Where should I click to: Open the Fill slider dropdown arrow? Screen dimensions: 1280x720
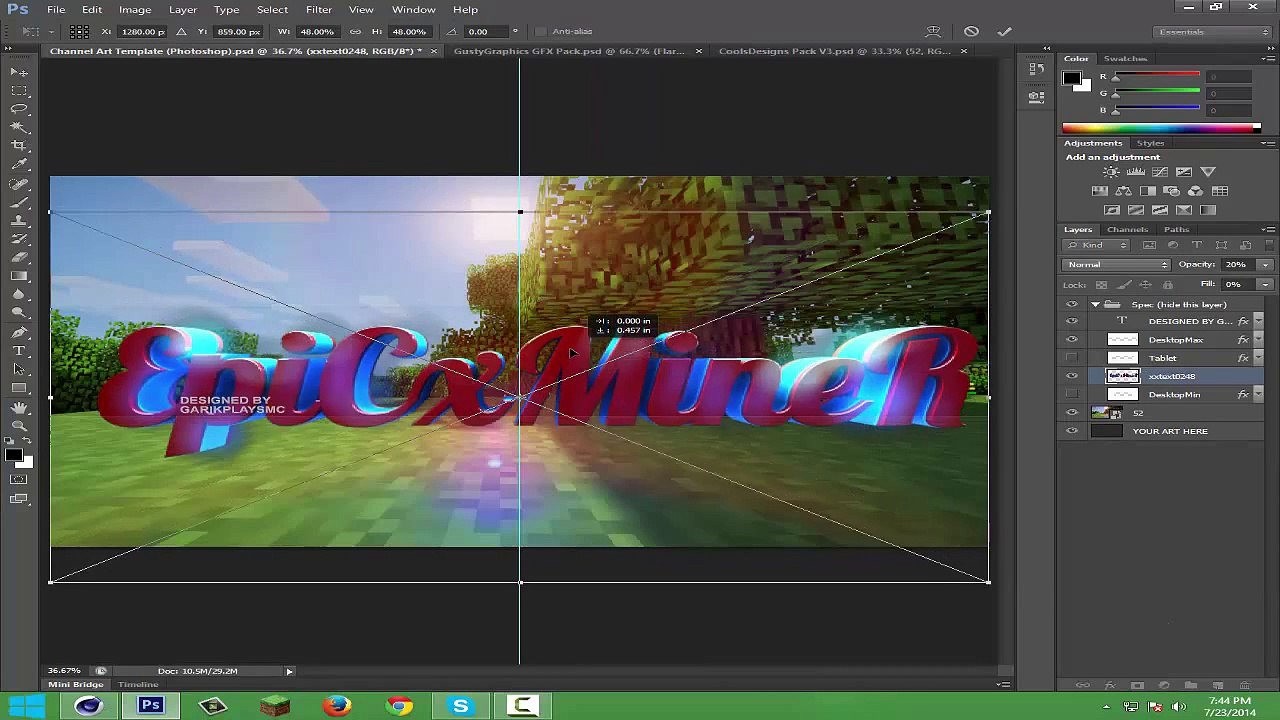(1265, 285)
